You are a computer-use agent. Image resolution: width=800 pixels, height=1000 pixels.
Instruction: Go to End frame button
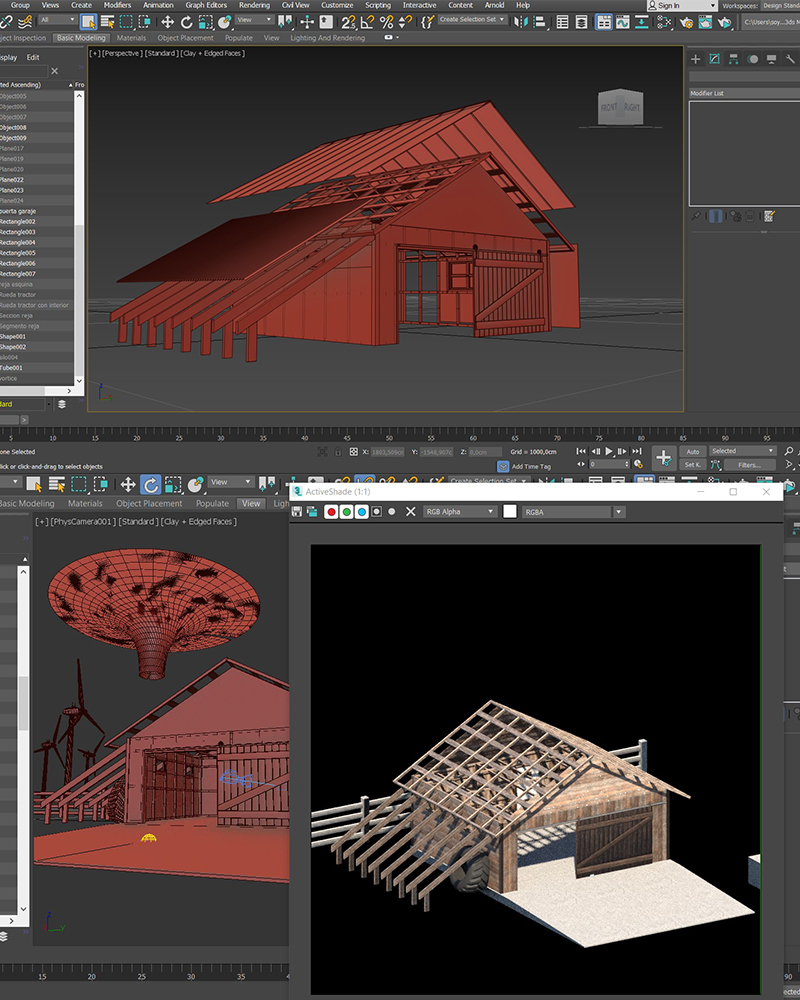pyautogui.click(x=637, y=452)
